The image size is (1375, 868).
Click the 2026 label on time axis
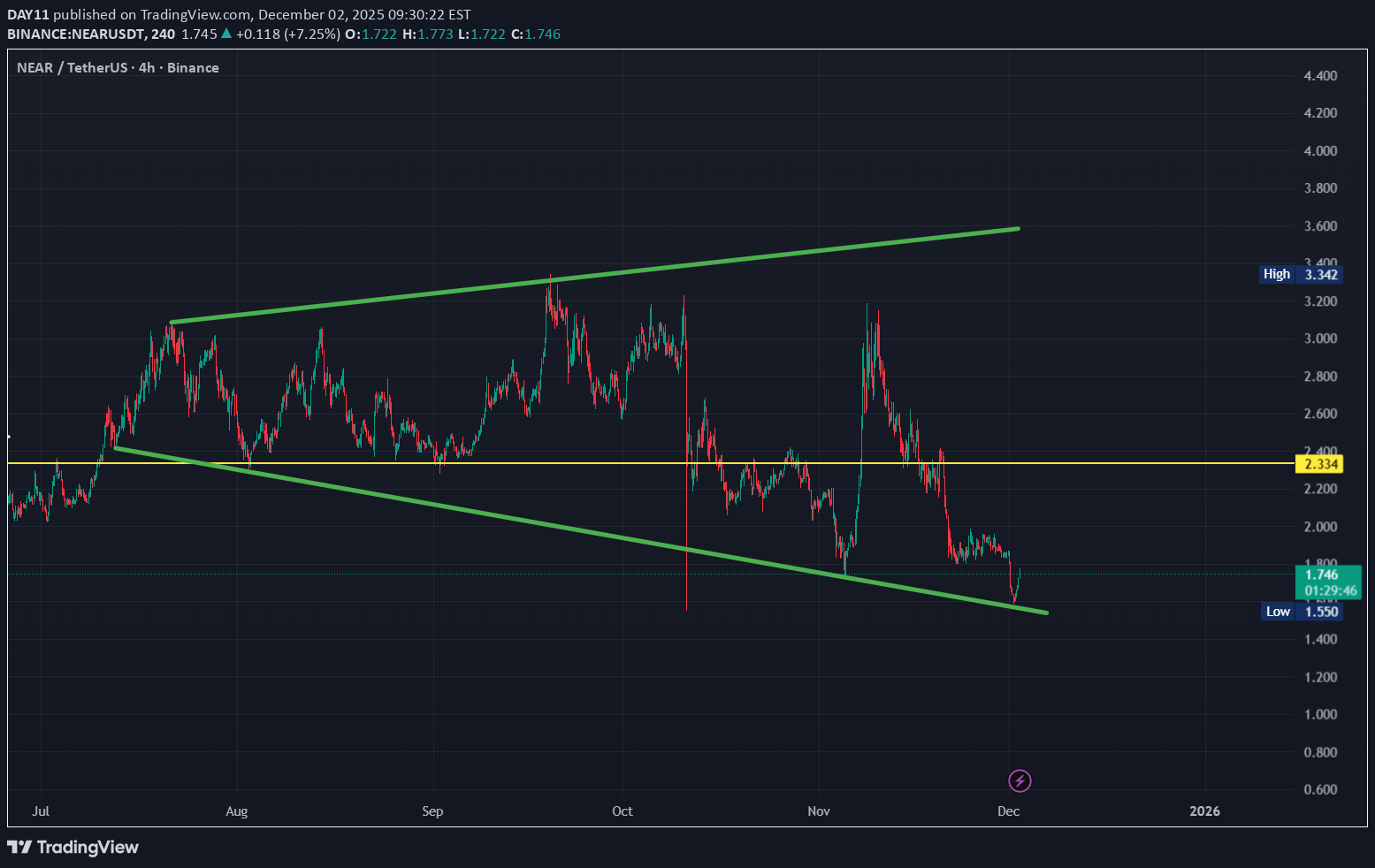tap(1204, 811)
